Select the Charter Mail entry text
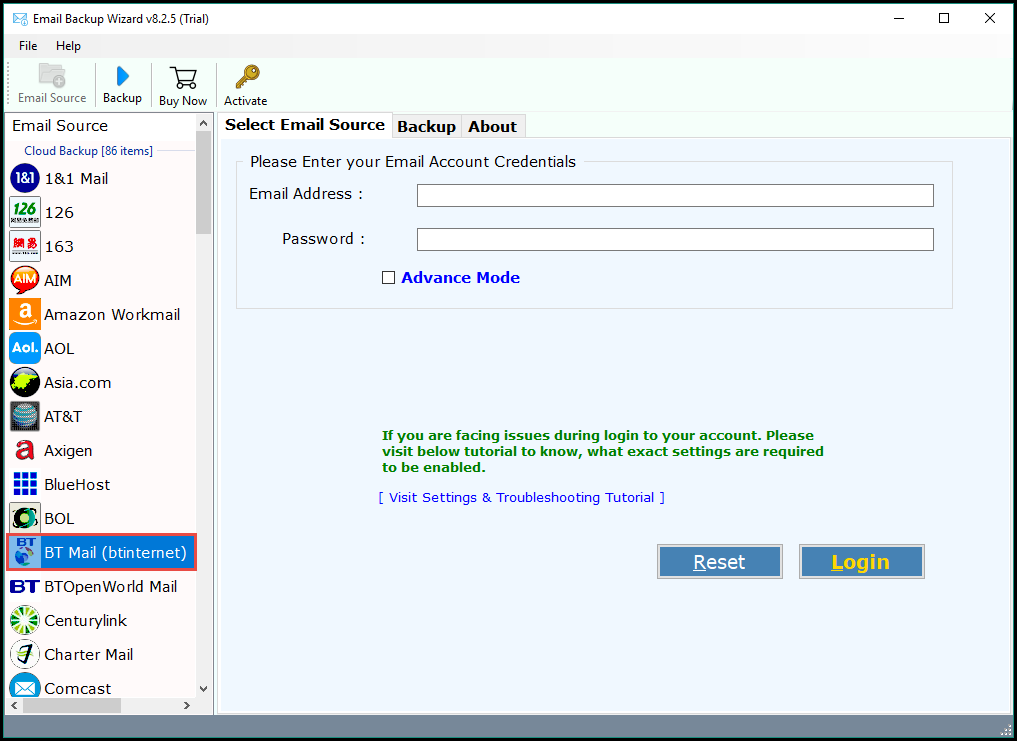Viewport: 1017px width, 741px height. point(89,655)
